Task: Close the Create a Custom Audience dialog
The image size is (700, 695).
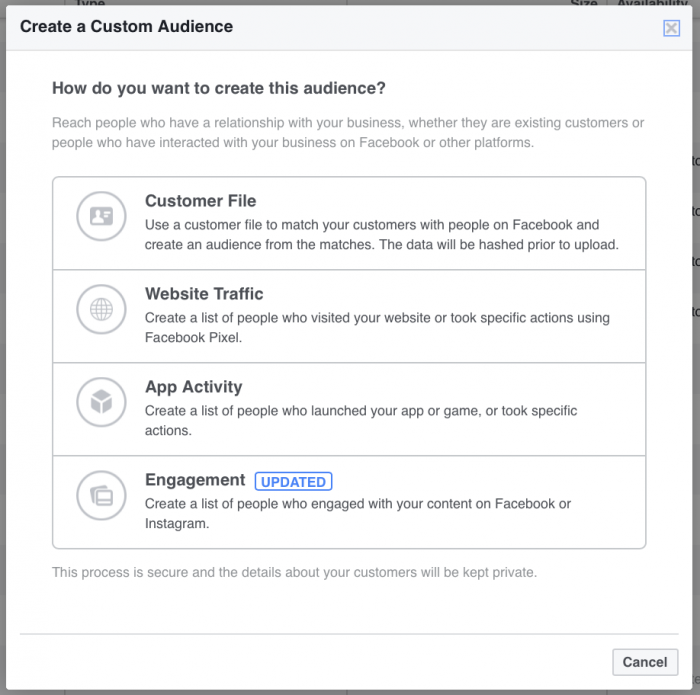Action: pos(671,28)
